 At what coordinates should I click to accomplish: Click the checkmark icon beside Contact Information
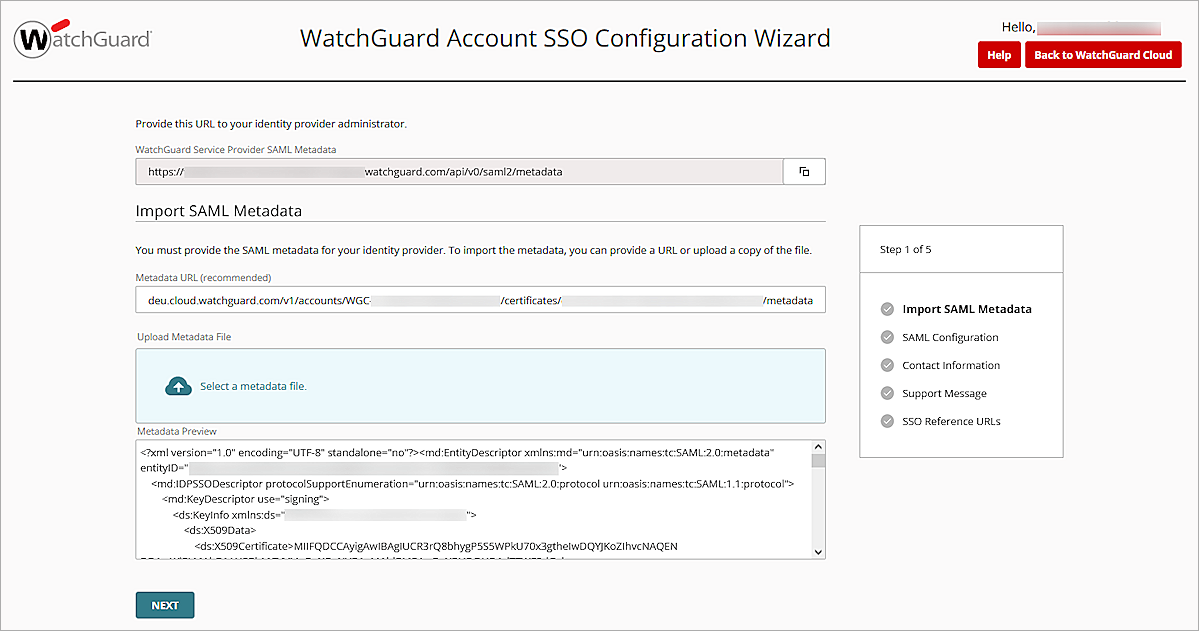[x=886, y=365]
